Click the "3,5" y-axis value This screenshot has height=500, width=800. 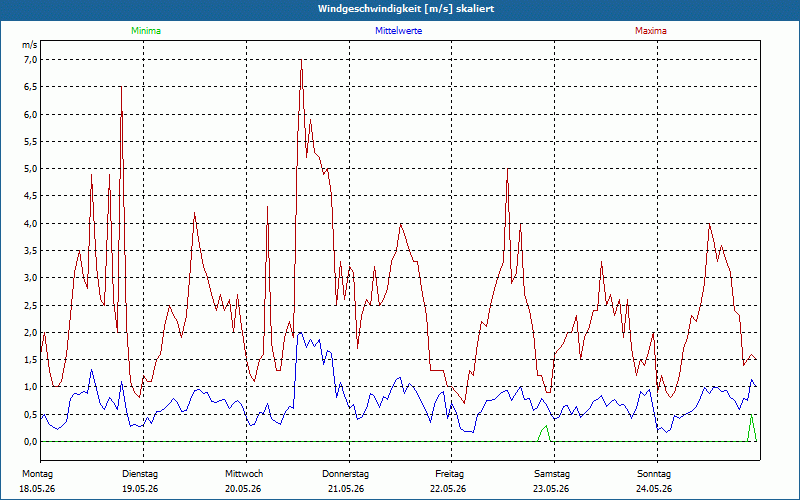(x=31, y=251)
